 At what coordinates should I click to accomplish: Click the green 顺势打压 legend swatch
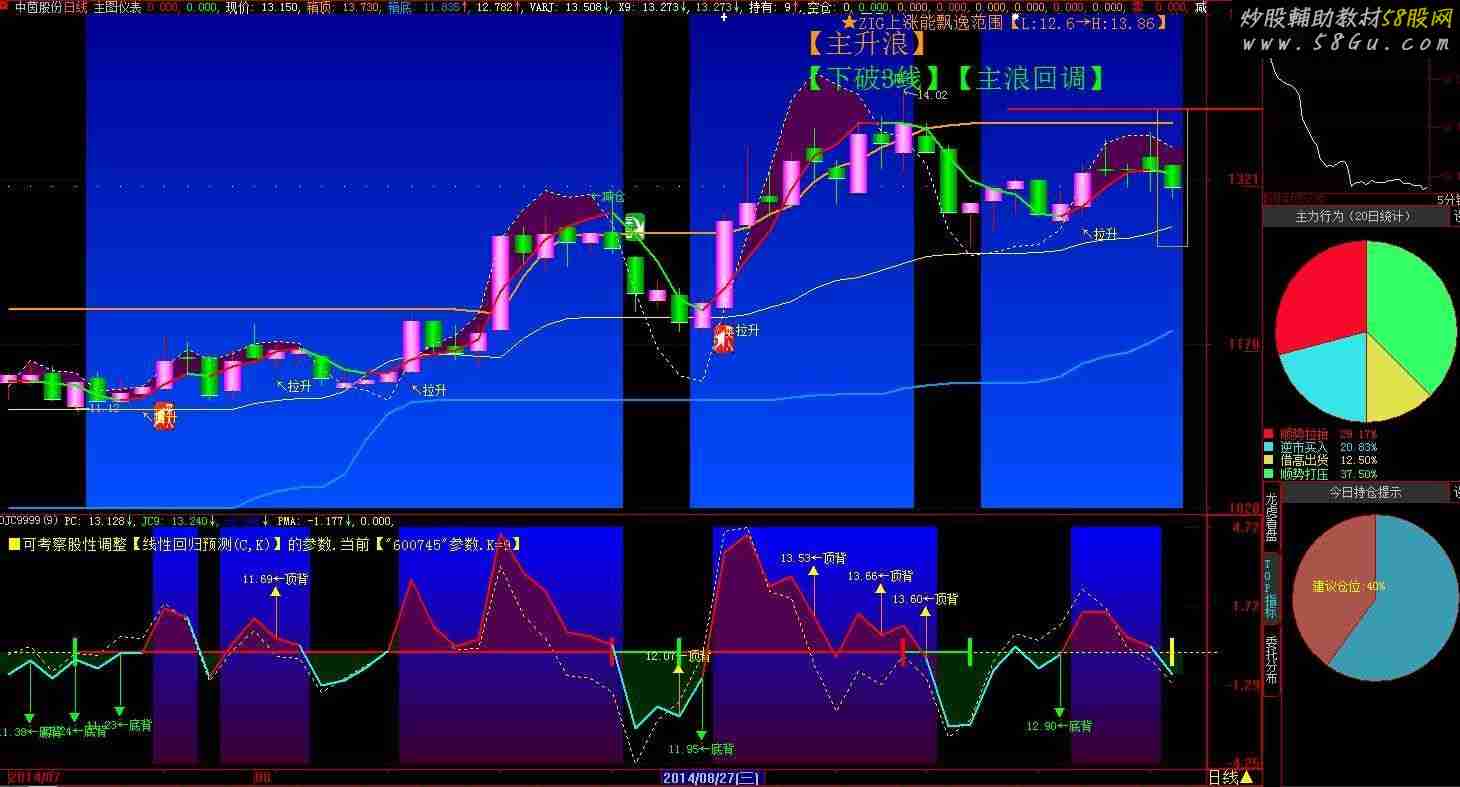pyautogui.click(x=1270, y=474)
